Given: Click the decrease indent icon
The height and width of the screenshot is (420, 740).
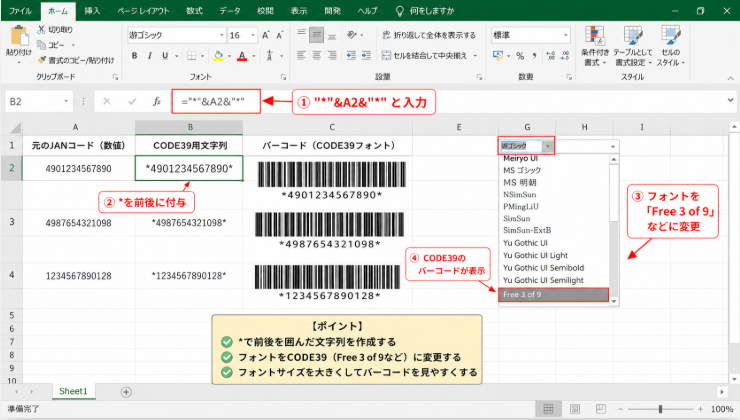Looking at the screenshot, I should pos(351,56).
